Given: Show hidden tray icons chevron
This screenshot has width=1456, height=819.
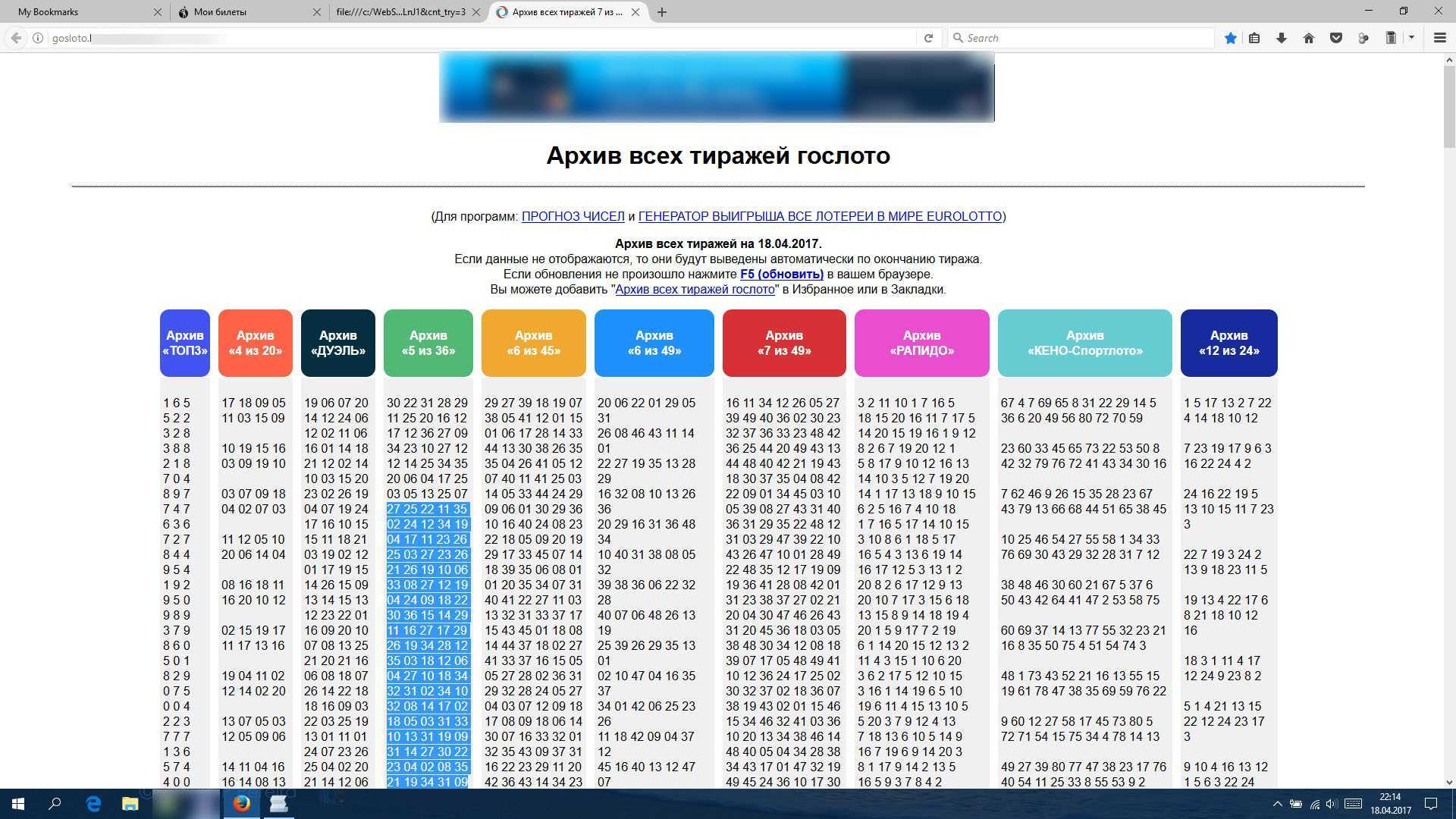Looking at the screenshot, I should (1277, 804).
